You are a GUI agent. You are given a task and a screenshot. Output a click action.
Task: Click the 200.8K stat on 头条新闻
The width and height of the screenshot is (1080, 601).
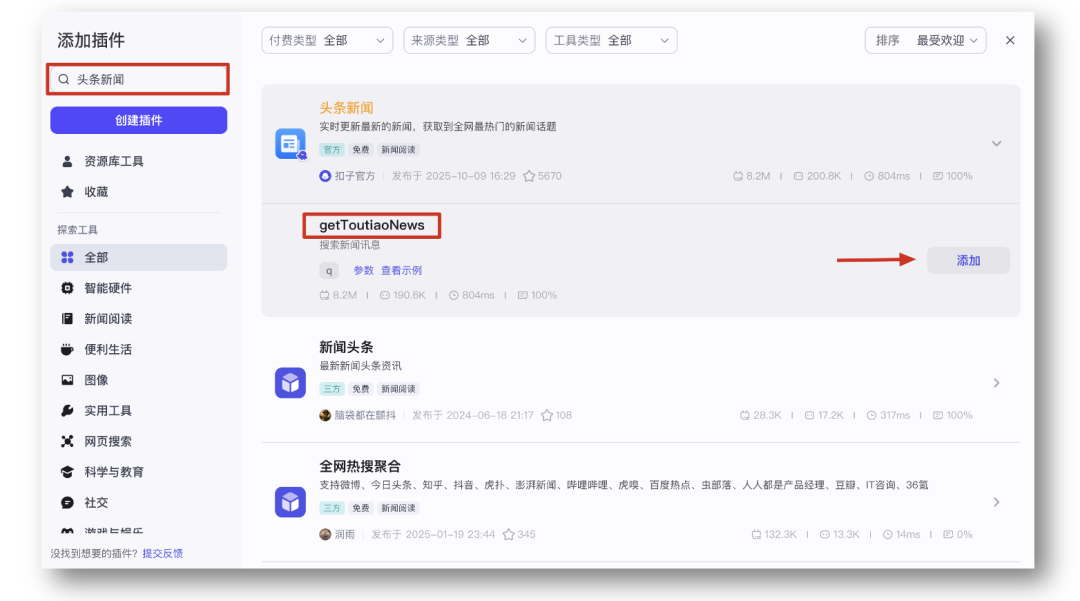(818, 176)
